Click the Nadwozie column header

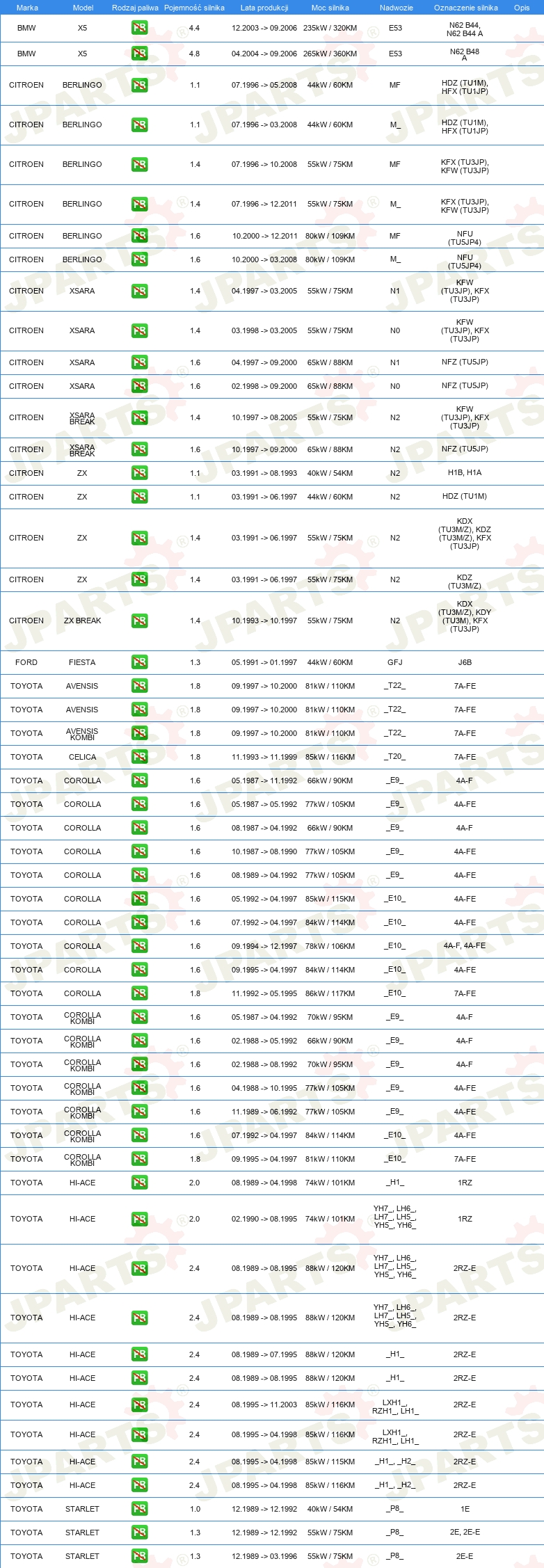pyautogui.click(x=396, y=8)
